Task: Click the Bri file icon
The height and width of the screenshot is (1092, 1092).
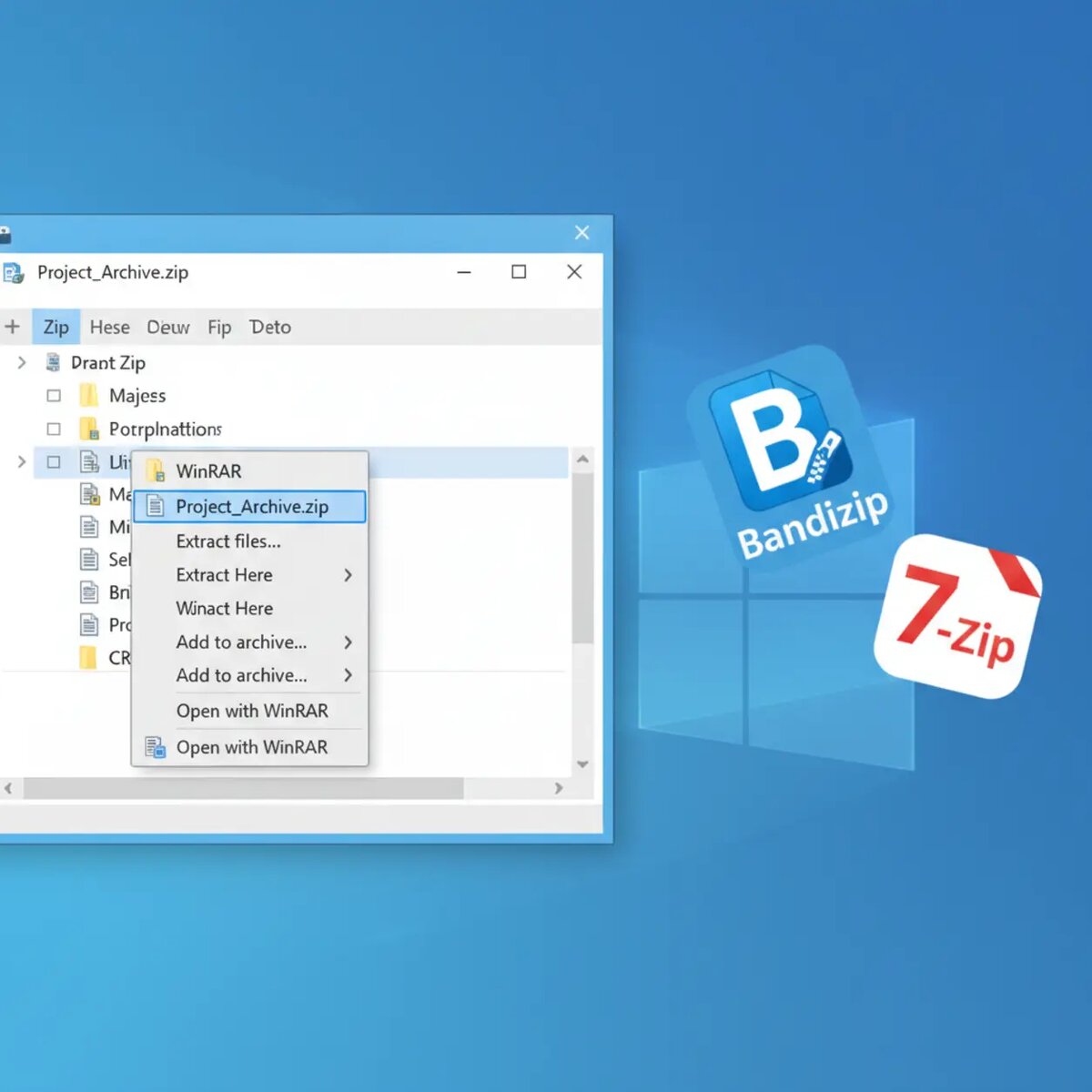Action: (x=89, y=592)
